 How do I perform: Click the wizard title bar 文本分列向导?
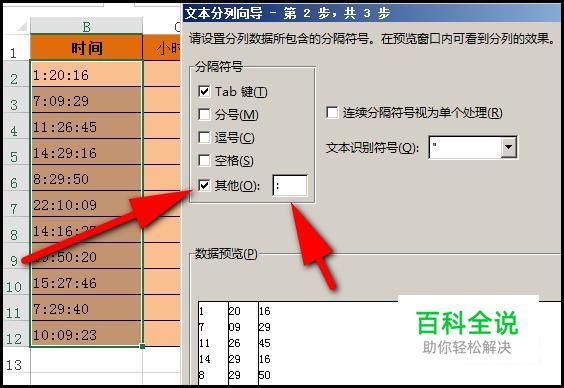pyautogui.click(x=372, y=13)
